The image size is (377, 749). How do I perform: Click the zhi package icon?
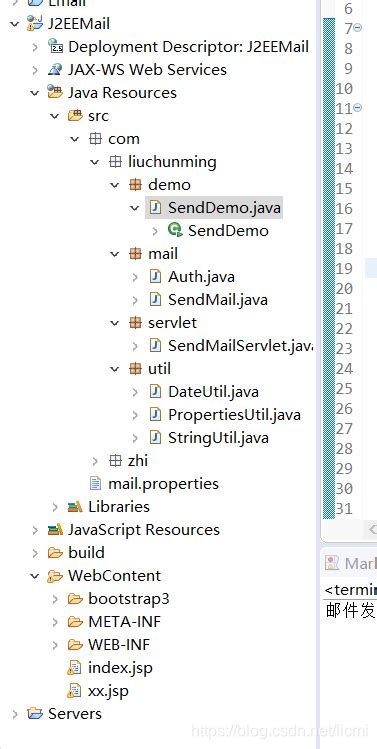[x=115, y=461]
